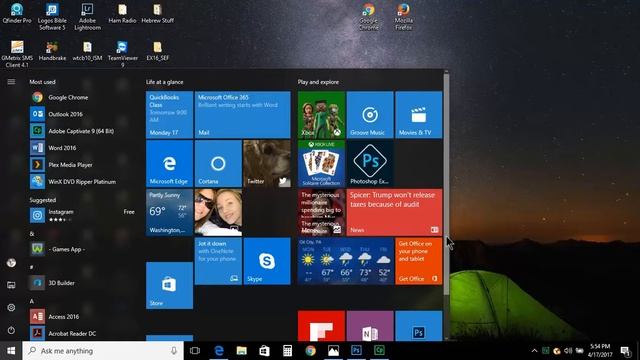Open the Flipboard tile

coord(321,326)
